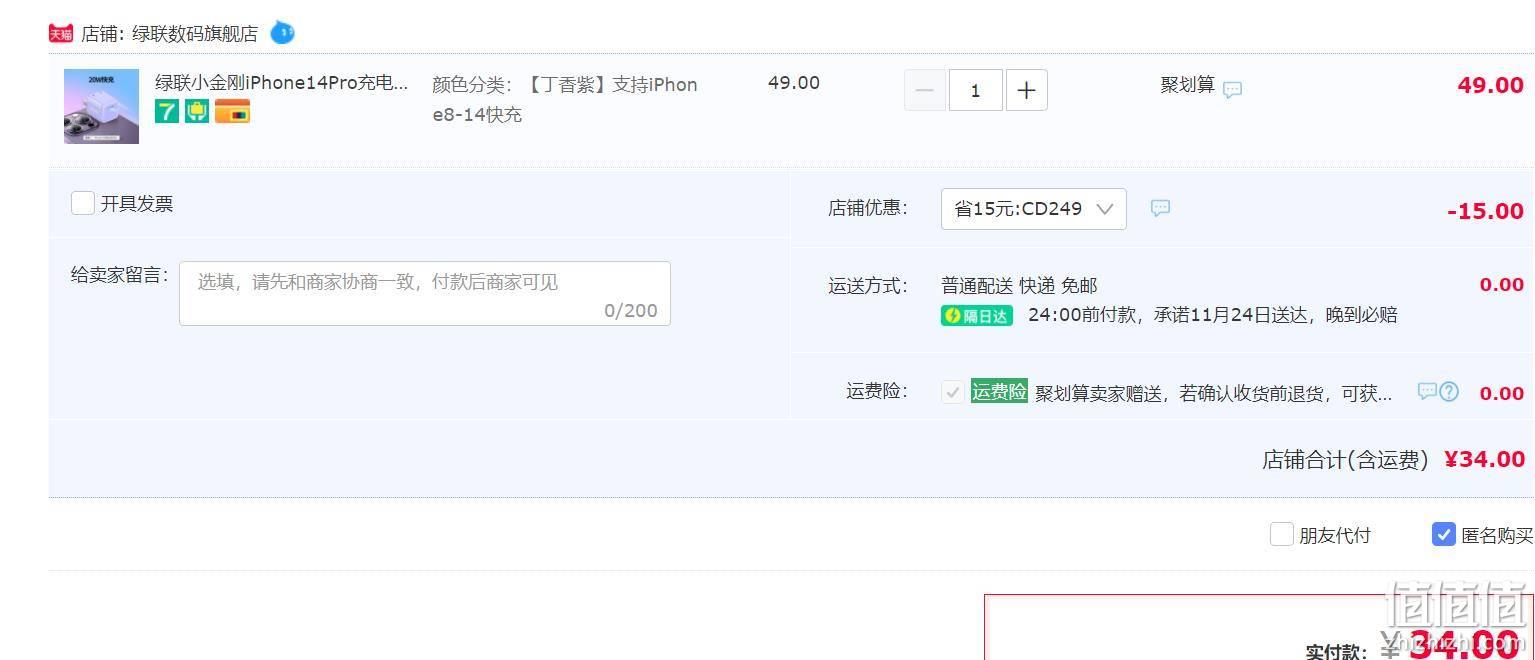Click the 【丁香紫】 color classification text
Viewport: 1535px width, 660px height.
[x=565, y=99]
